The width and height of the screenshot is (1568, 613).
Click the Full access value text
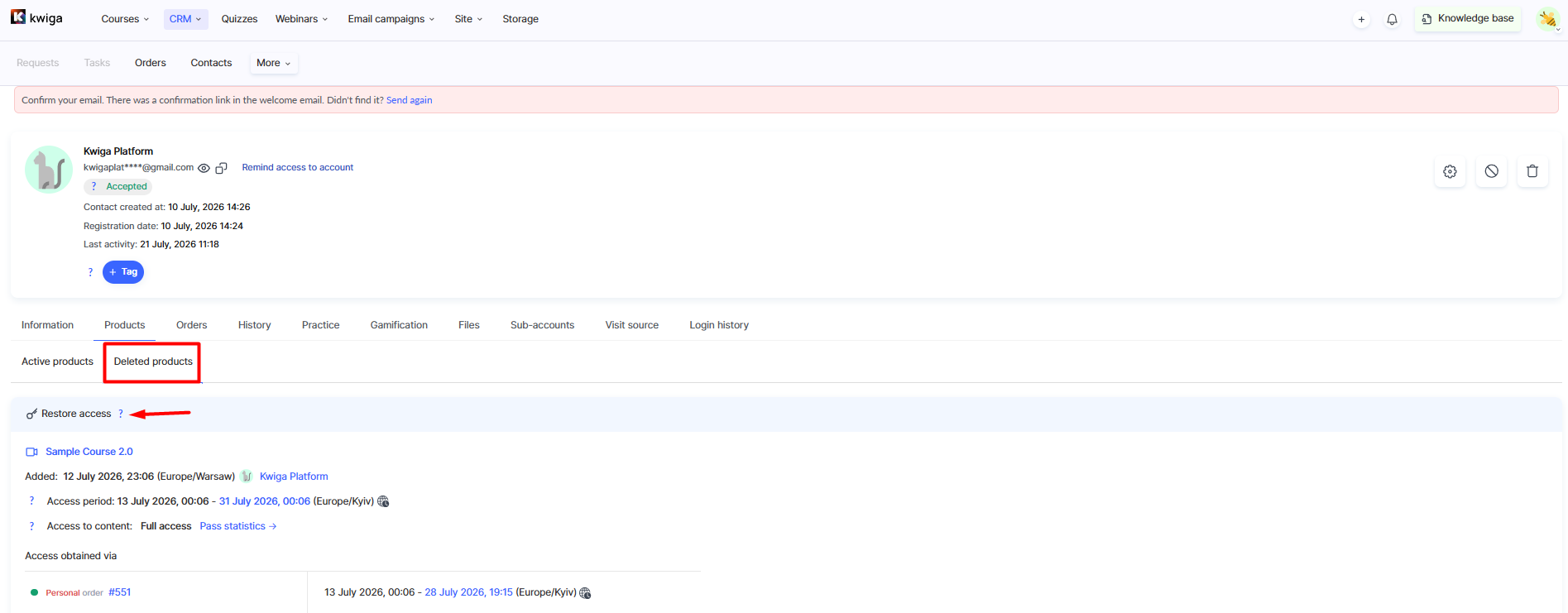click(165, 526)
